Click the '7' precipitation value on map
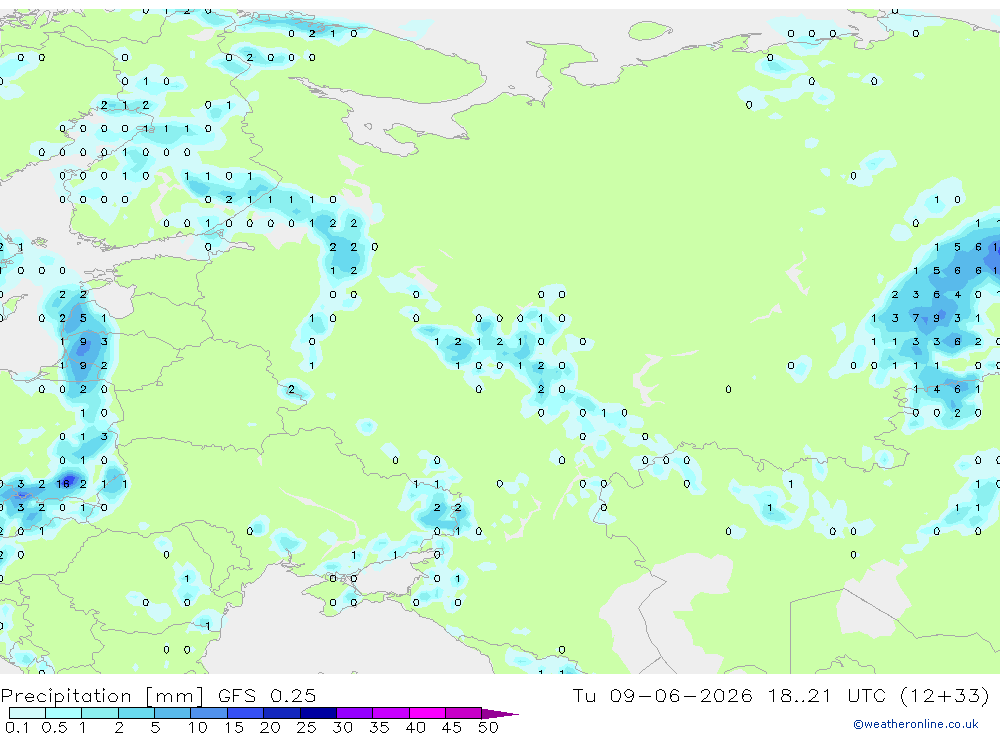The width and height of the screenshot is (1000, 733). (x=915, y=318)
